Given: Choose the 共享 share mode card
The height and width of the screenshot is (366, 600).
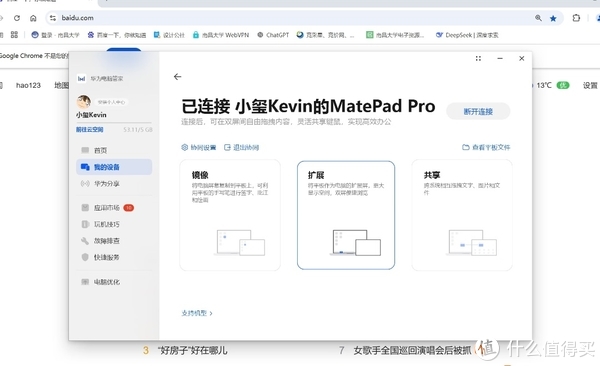Looking at the screenshot, I should [x=462, y=215].
